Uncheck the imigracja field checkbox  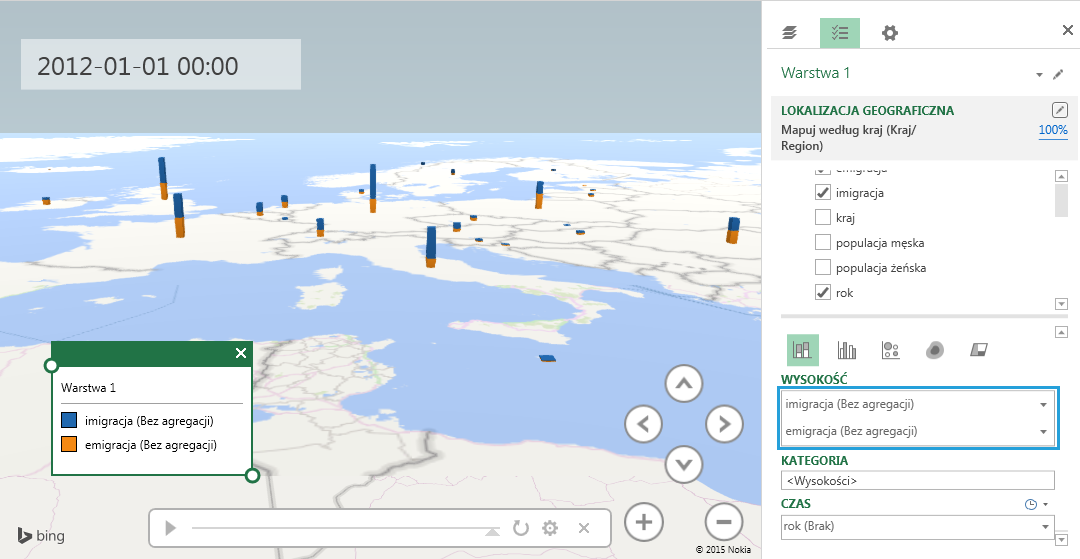[x=823, y=193]
